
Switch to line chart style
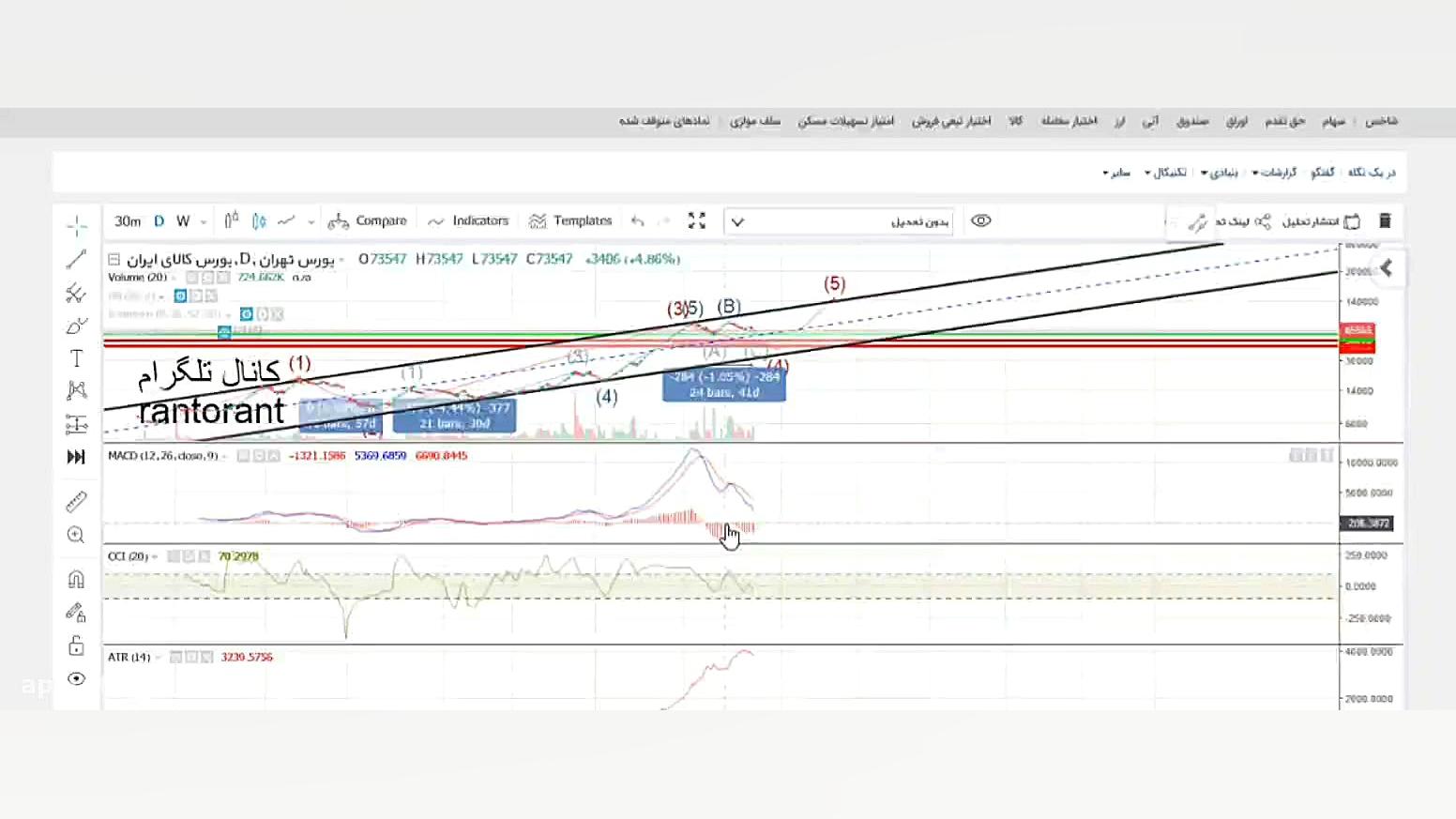pyautogui.click(x=287, y=220)
